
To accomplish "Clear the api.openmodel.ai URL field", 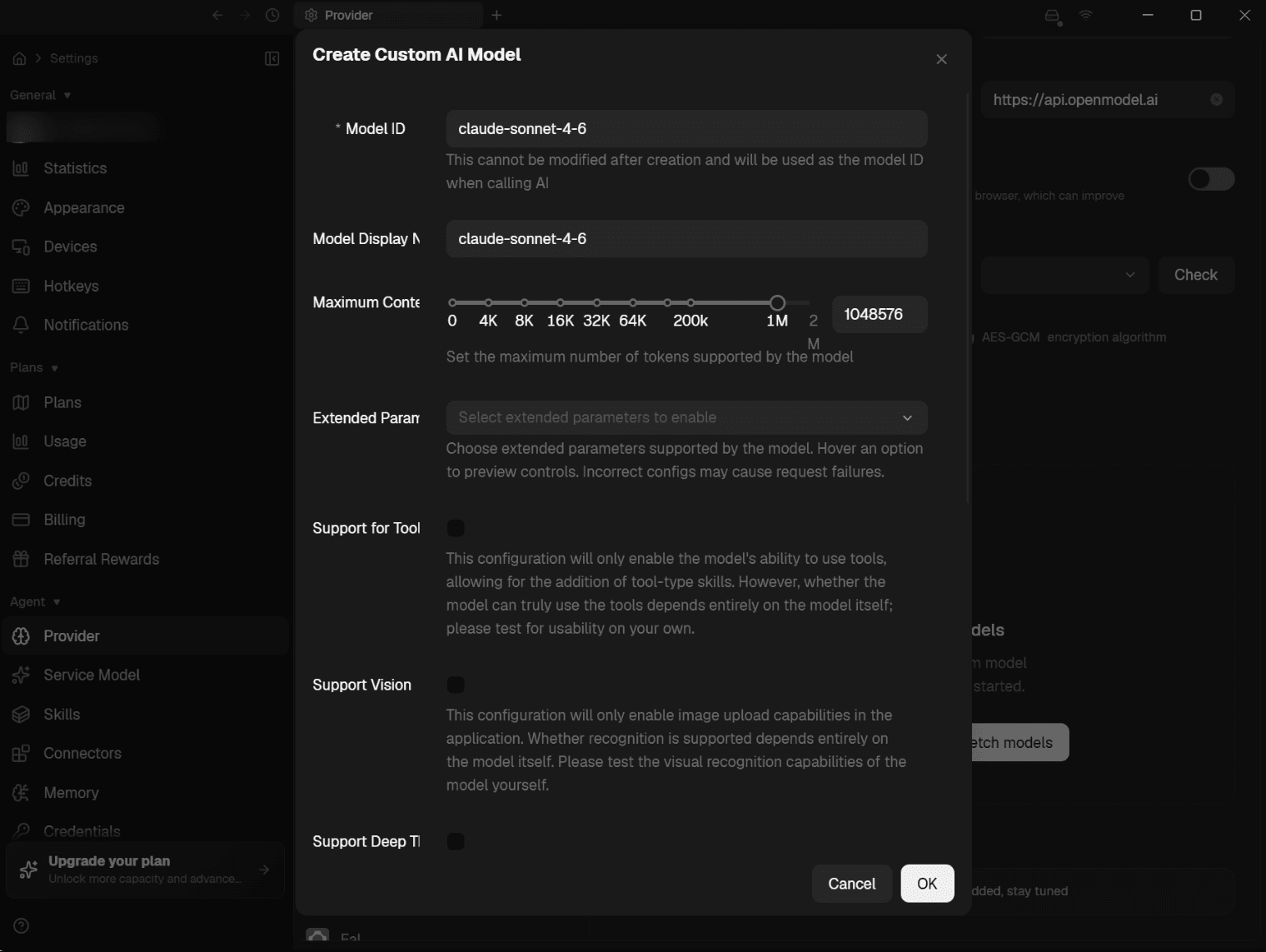I will click(1216, 99).
